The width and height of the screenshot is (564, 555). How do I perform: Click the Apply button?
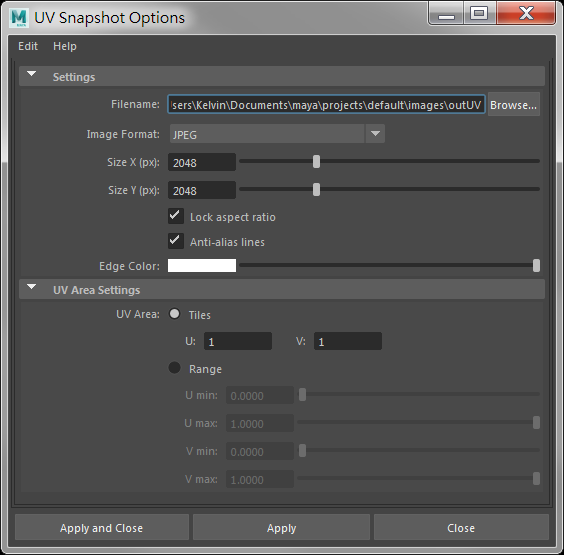(281, 527)
